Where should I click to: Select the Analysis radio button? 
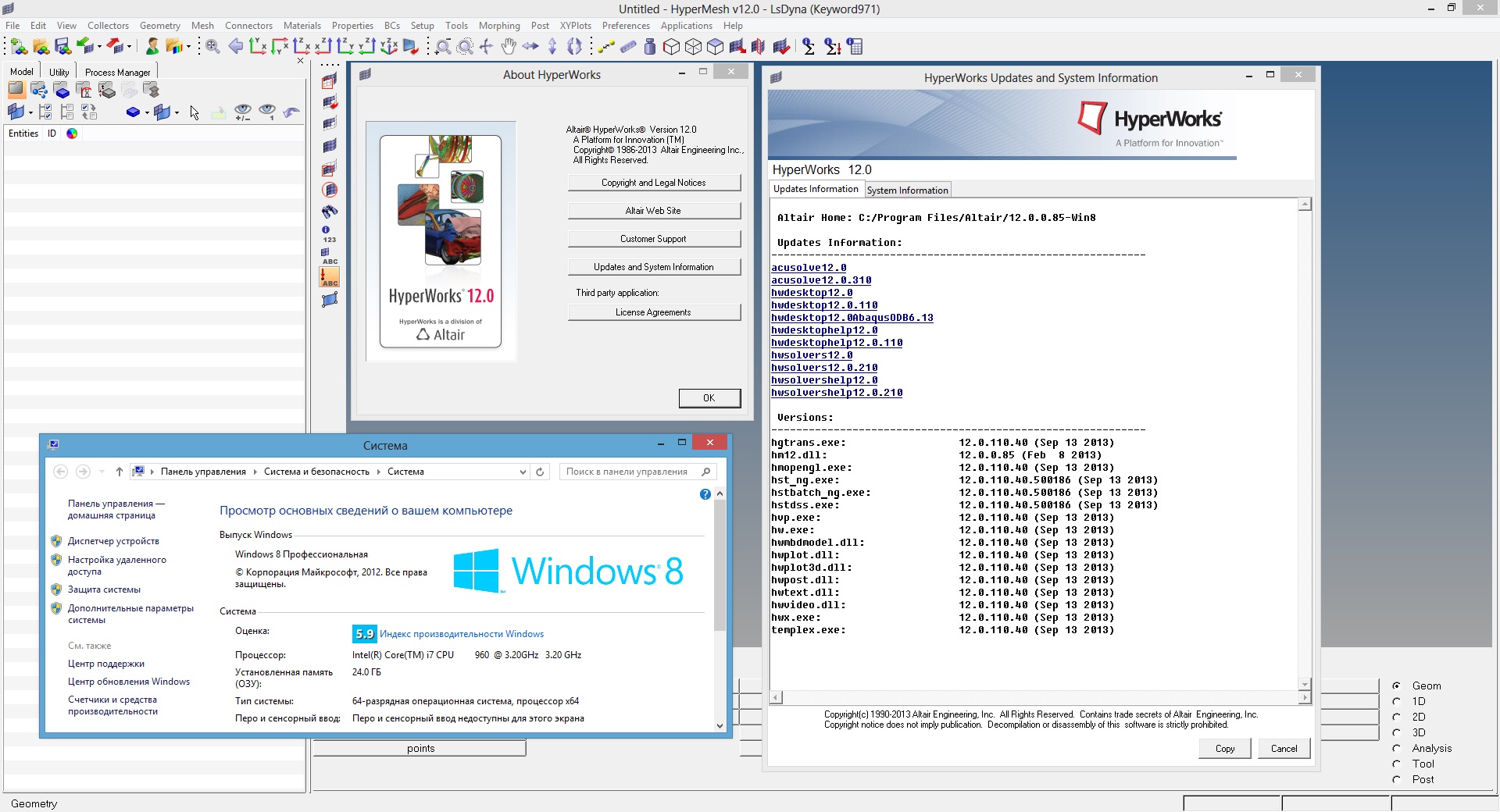[1396, 748]
